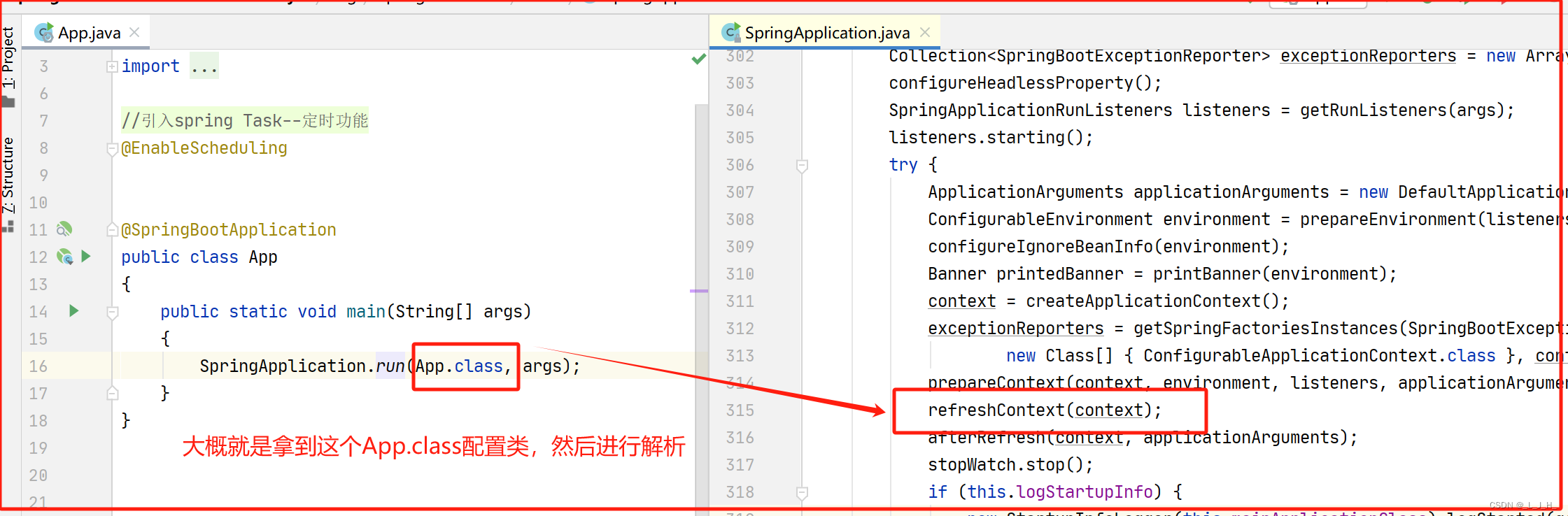Screen dimensions: 1568x516
Task: Click 'getRunListeners(args)' on line 304
Action: point(1402,110)
